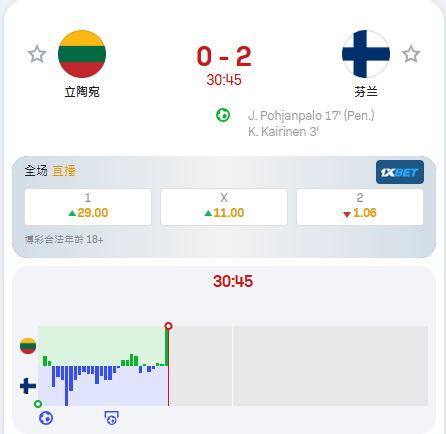The height and width of the screenshot is (434, 446).
Task: Click the penalty goal icon below the chart
Action: 112,418
